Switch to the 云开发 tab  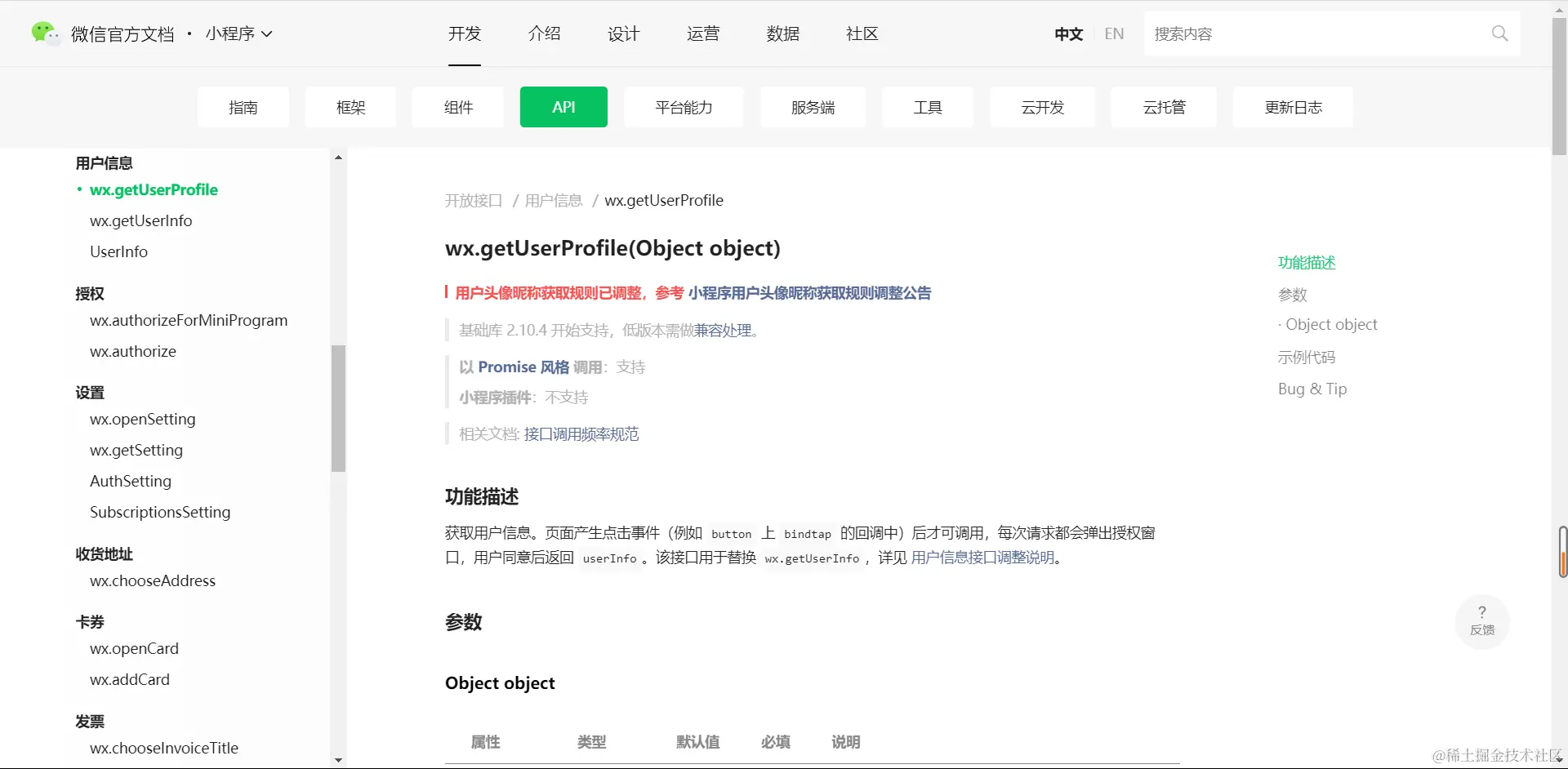[x=1042, y=107]
